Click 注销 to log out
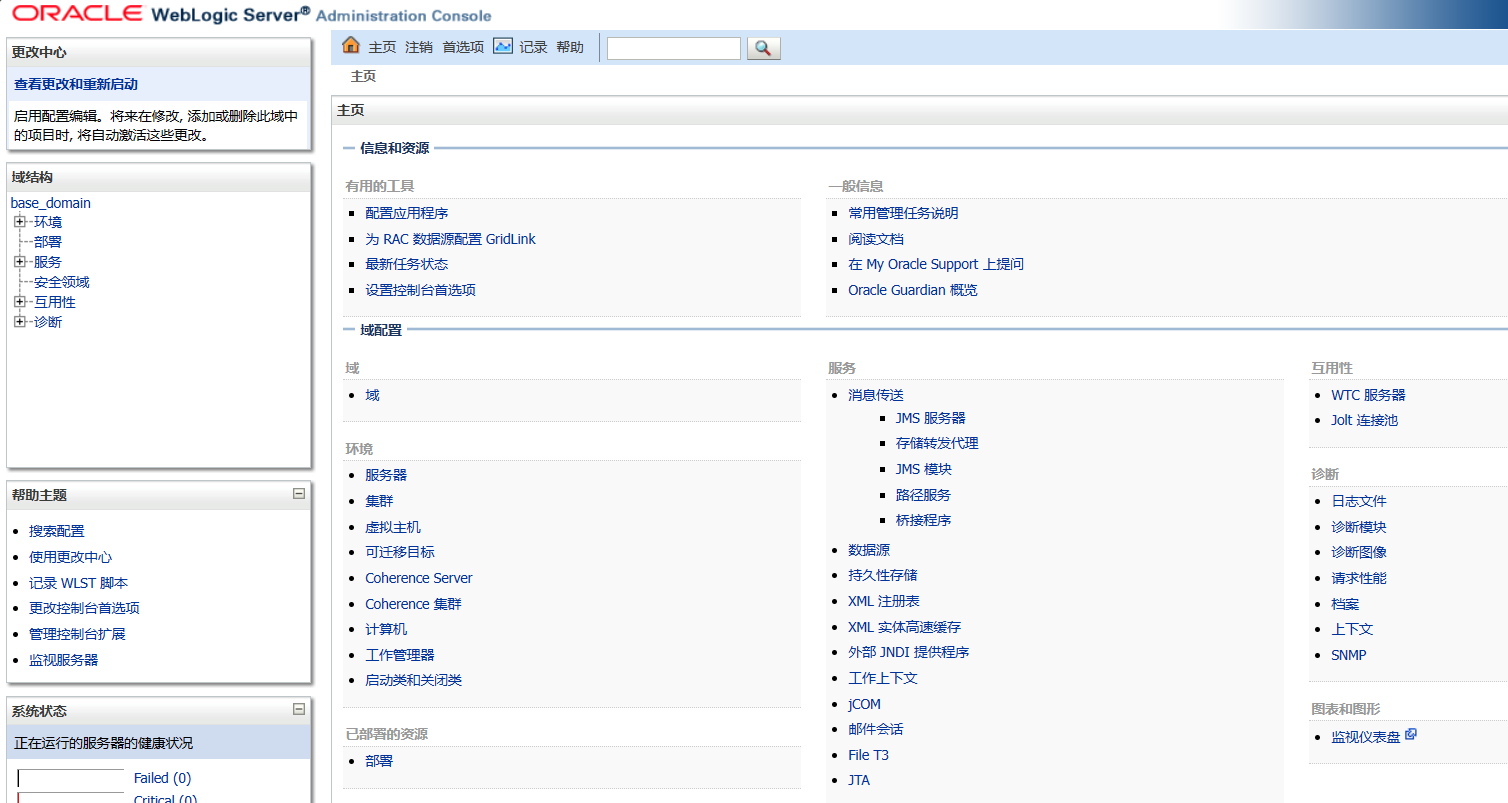This screenshot has height=803, width=1508. click(419, 47)
